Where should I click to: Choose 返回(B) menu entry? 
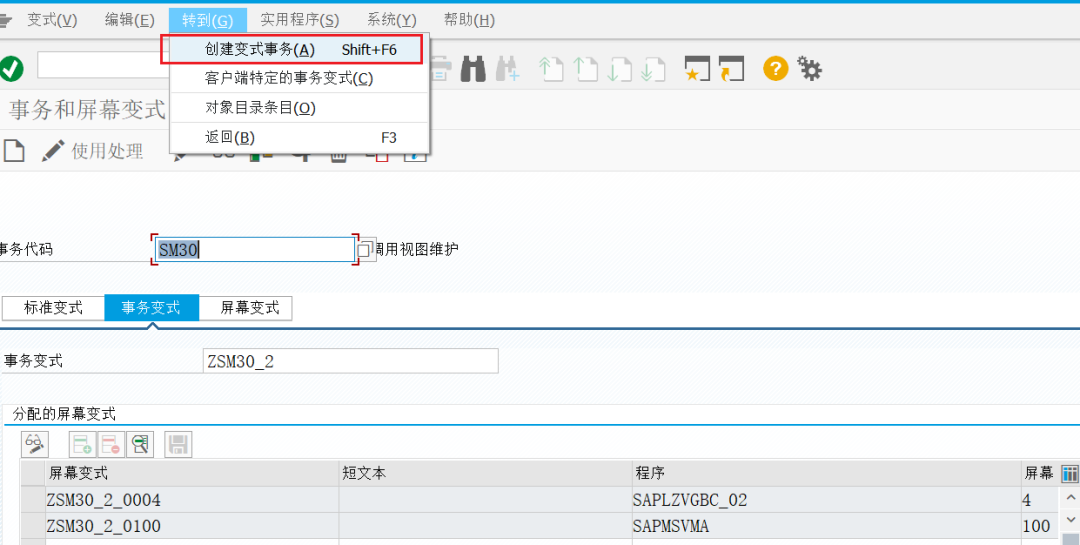pyautogui.click(x=300, y=137)
